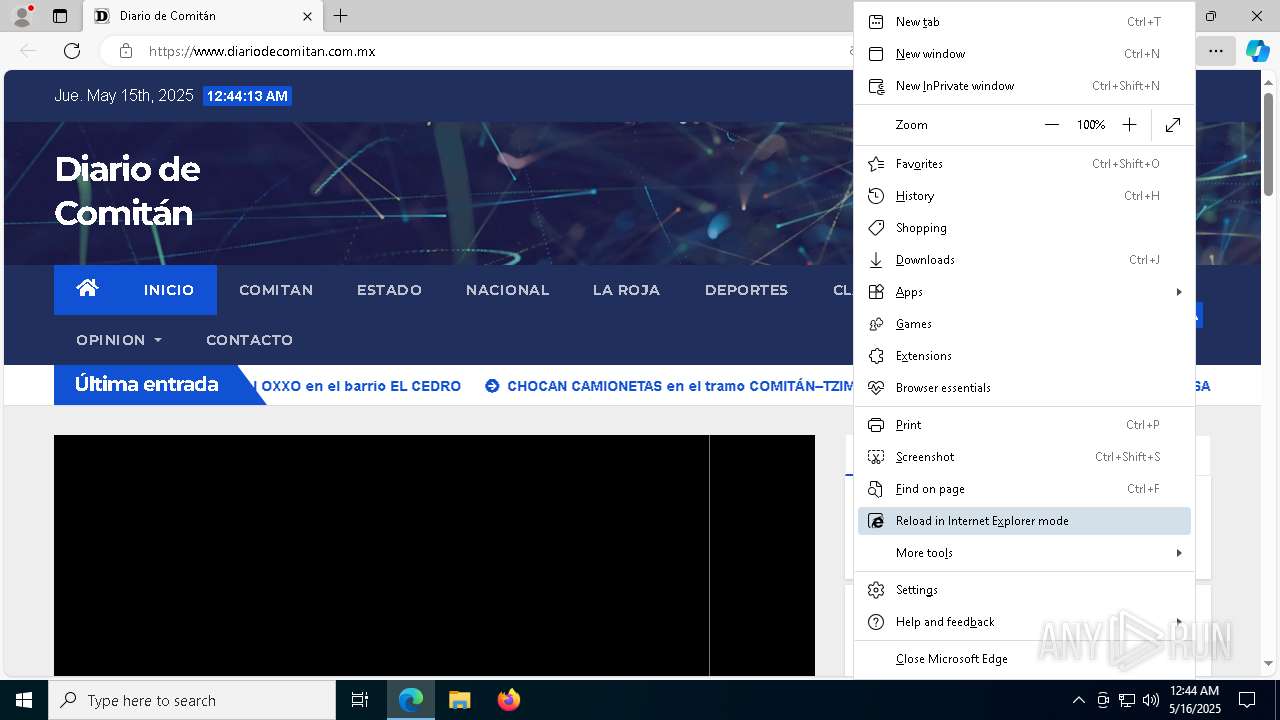Show hidden system tray icons
Viewport: 1280px width, 720px height.
click(x=1078, y=701)
